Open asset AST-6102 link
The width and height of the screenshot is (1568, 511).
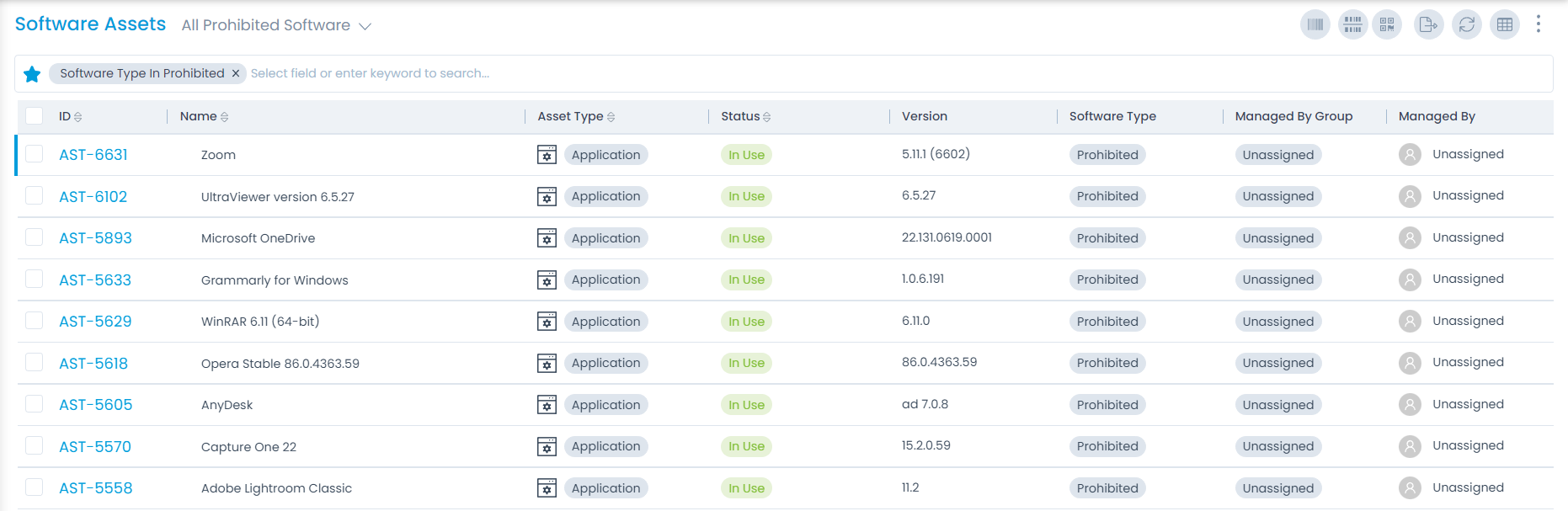tap(93, 197)
